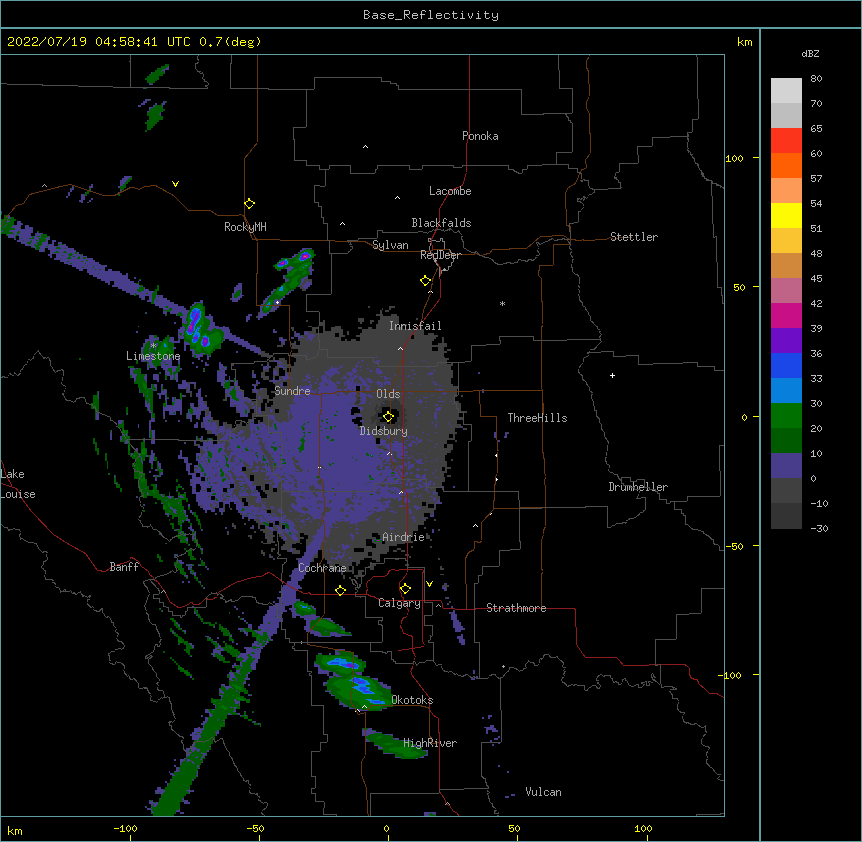Image resolution: width=862 pixels, height=842 pixels.
Task: Click the Limestone label
Action: (153, 356)
